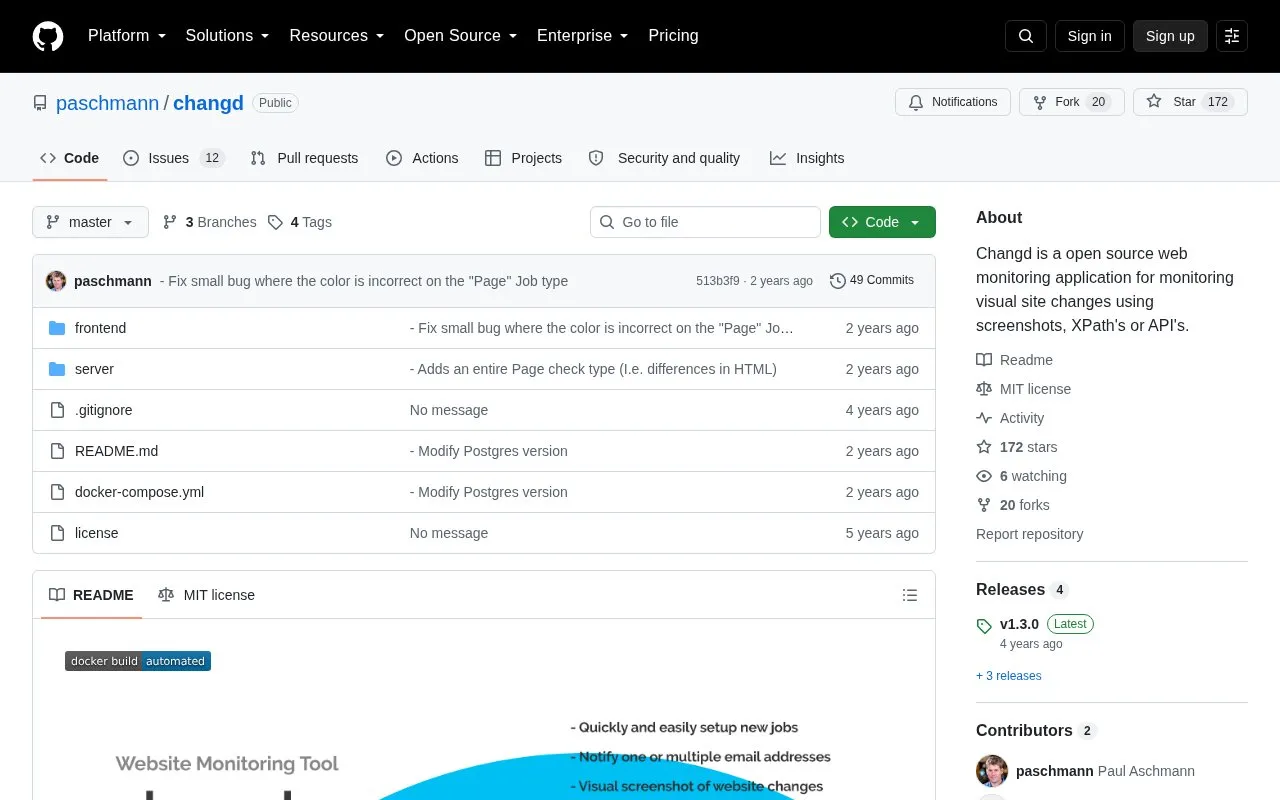Image resolution: width=1280 pixels, height=800 pixels.
Task: Open the README outline list icon
Action: point(910,595)
